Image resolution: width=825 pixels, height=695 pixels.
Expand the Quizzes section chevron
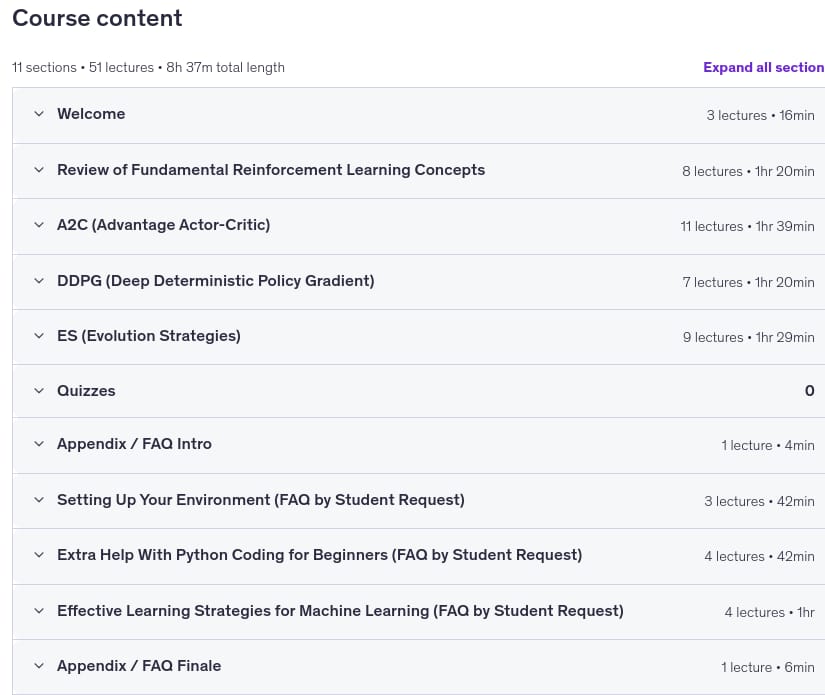click(39, 390)
